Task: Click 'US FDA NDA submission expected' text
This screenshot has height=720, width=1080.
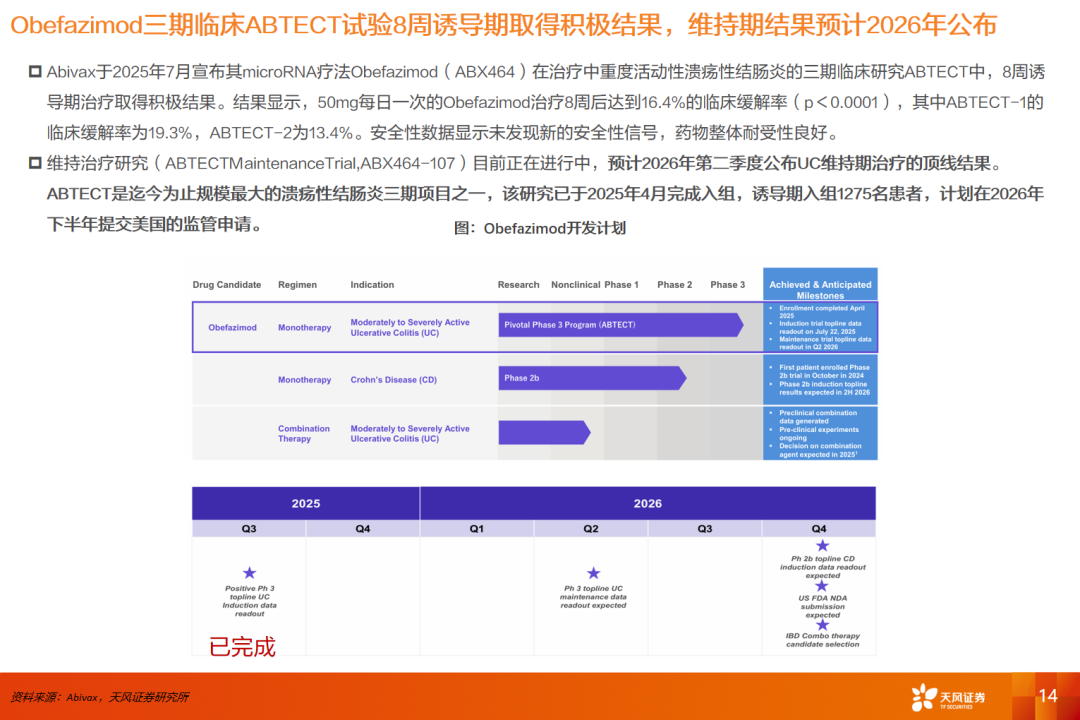Action: (x=822, y=606)
